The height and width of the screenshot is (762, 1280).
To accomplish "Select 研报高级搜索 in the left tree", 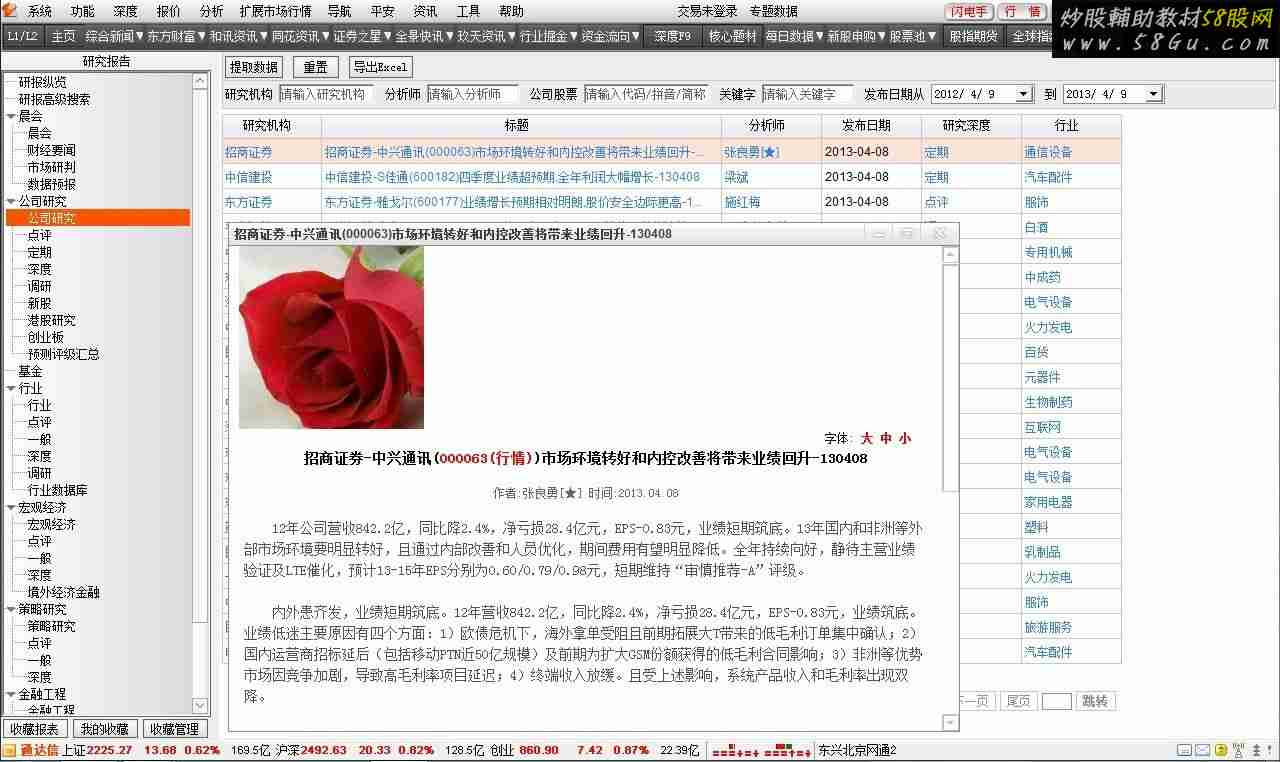I will pyautogui.click(x=54, y=99).
